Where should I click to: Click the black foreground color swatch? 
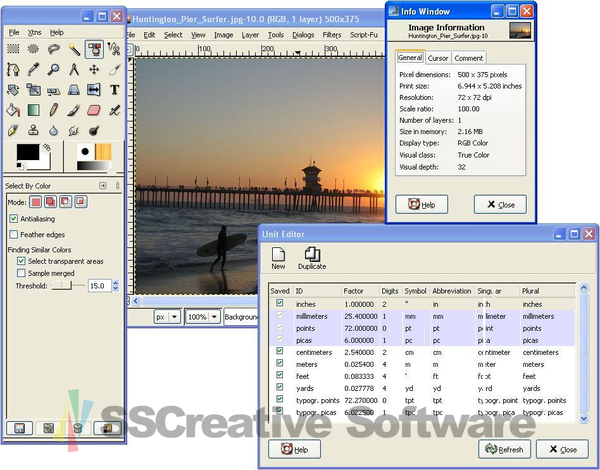[x=28, y=152]
